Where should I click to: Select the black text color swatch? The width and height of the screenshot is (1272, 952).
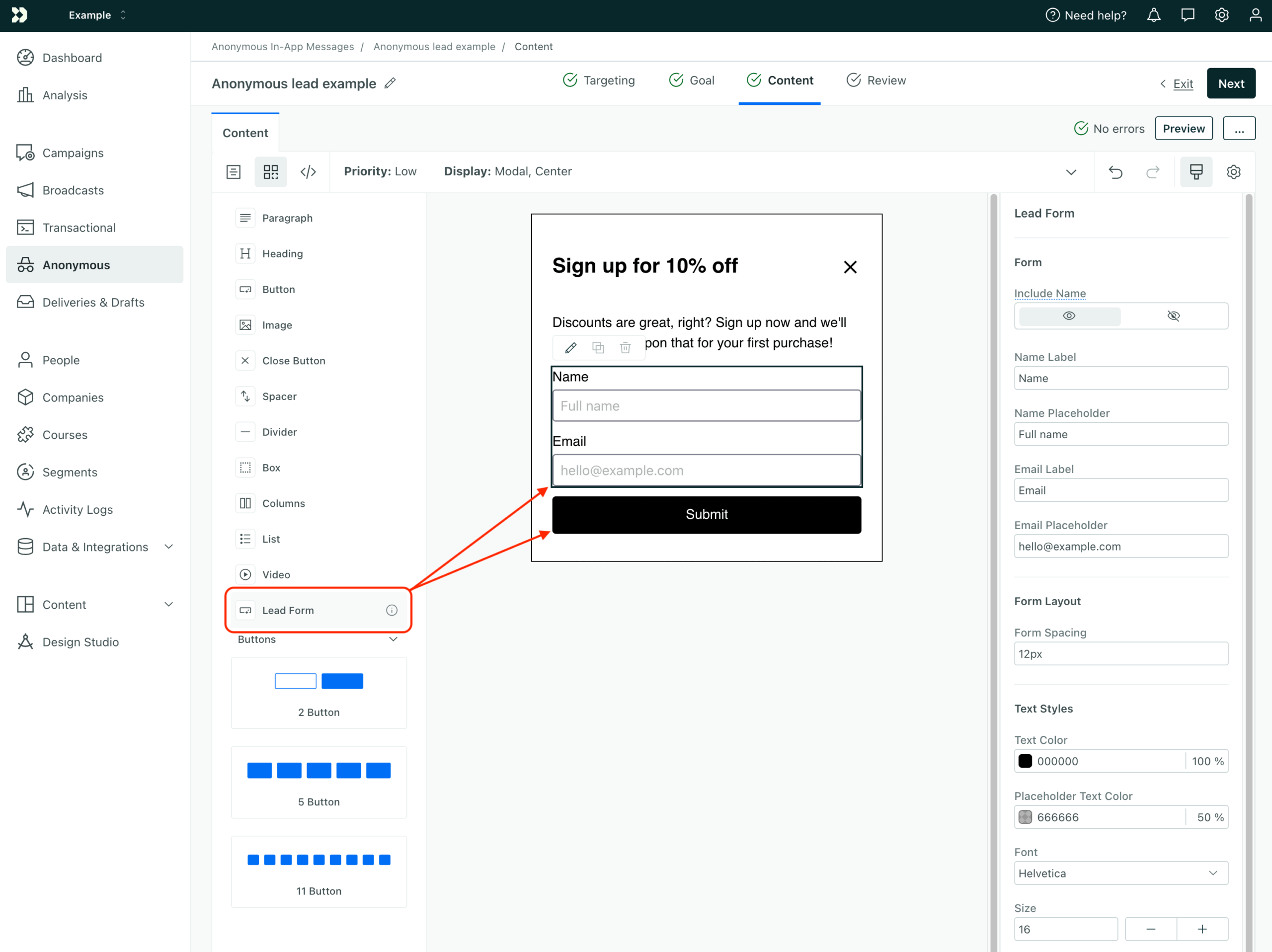point(1026,761)
